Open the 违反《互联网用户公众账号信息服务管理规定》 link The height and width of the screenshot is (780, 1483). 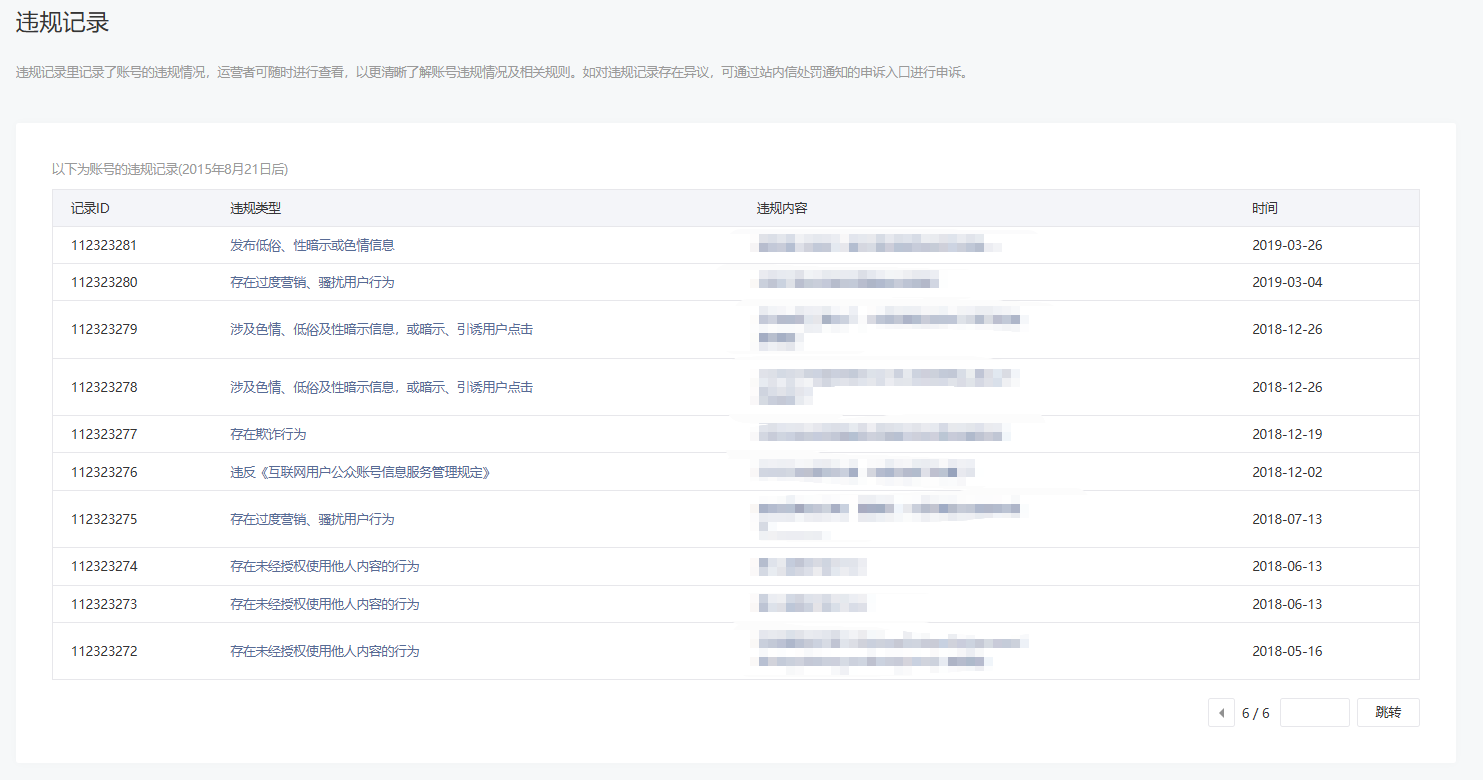(360, 472)
